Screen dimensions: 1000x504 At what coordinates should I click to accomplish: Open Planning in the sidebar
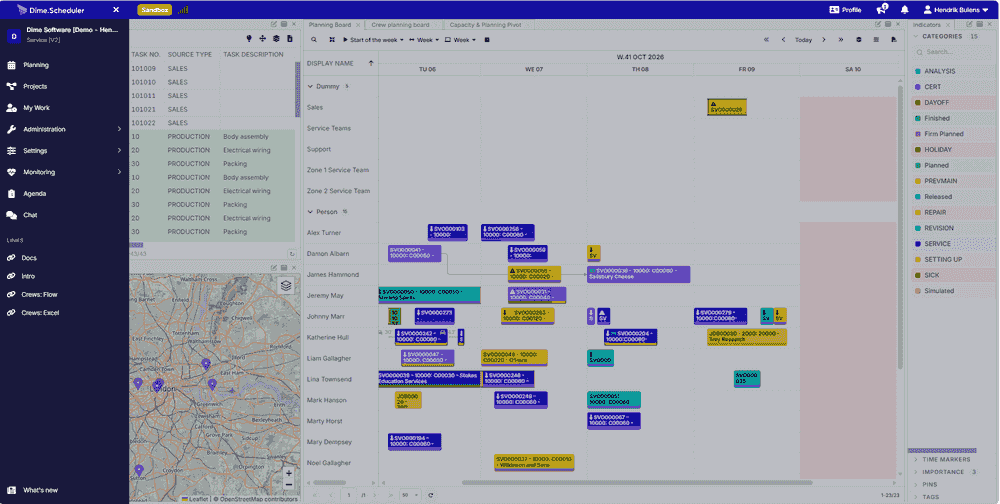(36, 65)
